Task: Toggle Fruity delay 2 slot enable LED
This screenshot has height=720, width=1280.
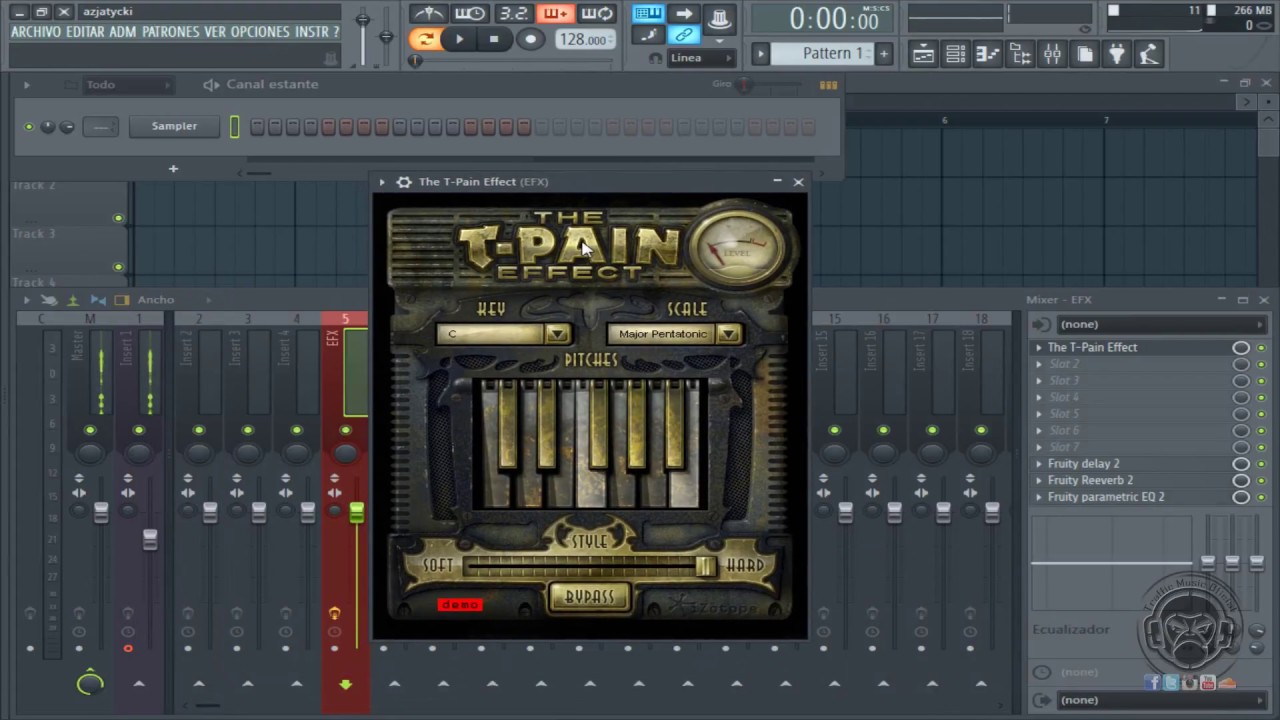Action: pyautogui.click(x=1261, y=464)
